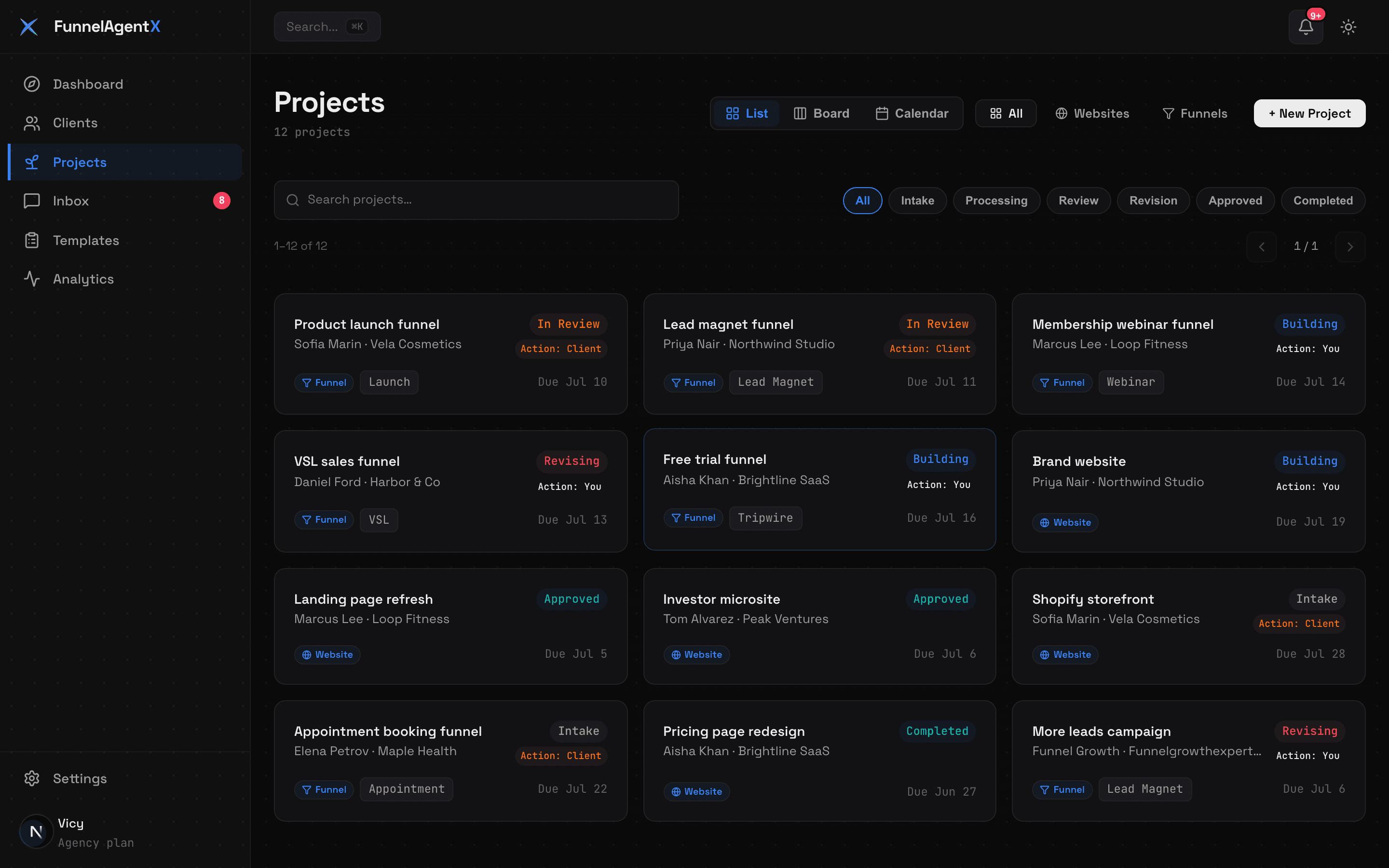Open the Inbox sidebar item
1389x868 pixels.
point(125,200)
